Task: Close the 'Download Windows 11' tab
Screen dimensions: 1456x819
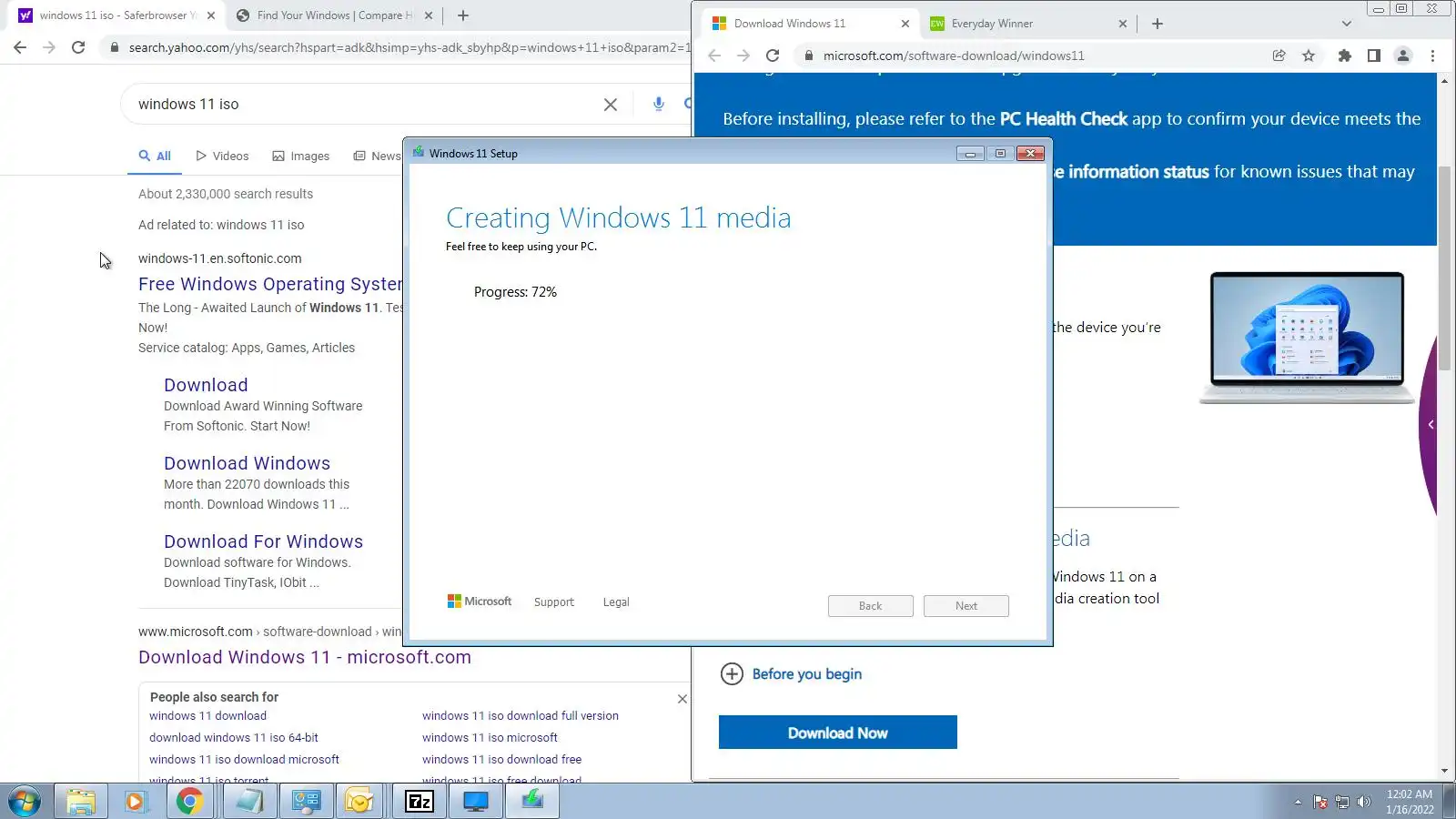Action: pyautogui.click(x=905, y=24)
